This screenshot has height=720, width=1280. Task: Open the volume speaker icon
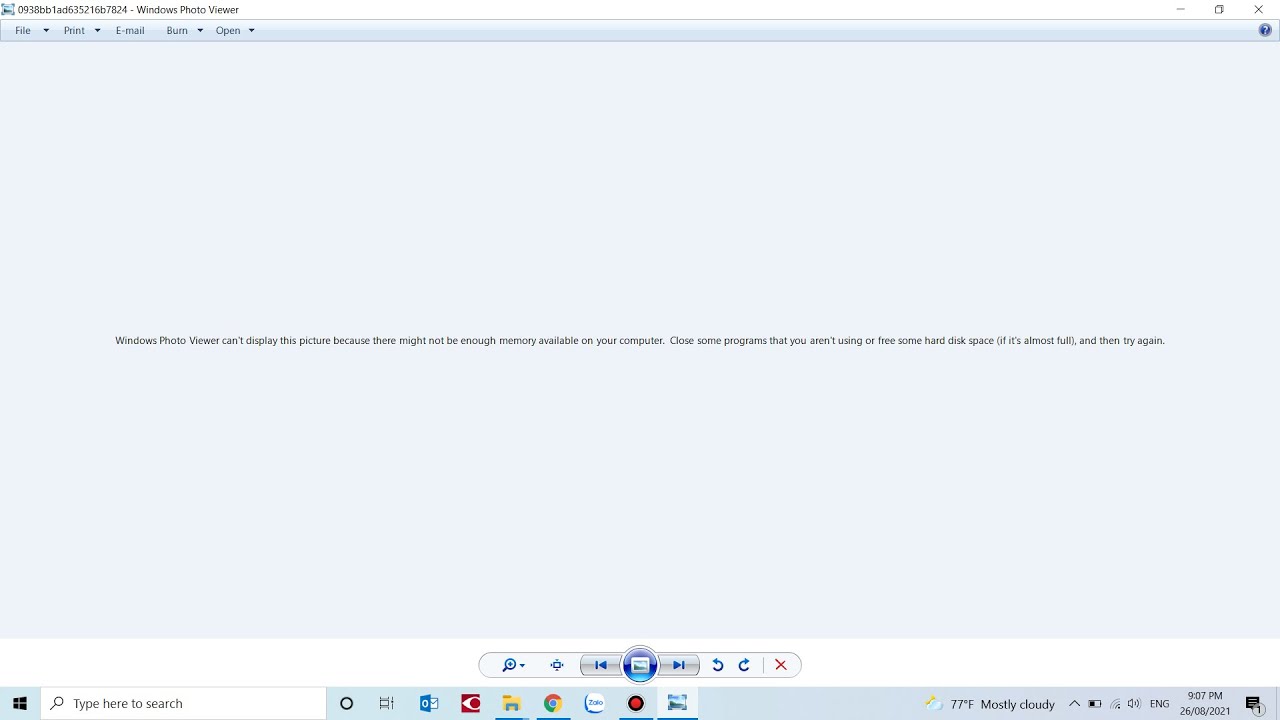(1134, 704)
